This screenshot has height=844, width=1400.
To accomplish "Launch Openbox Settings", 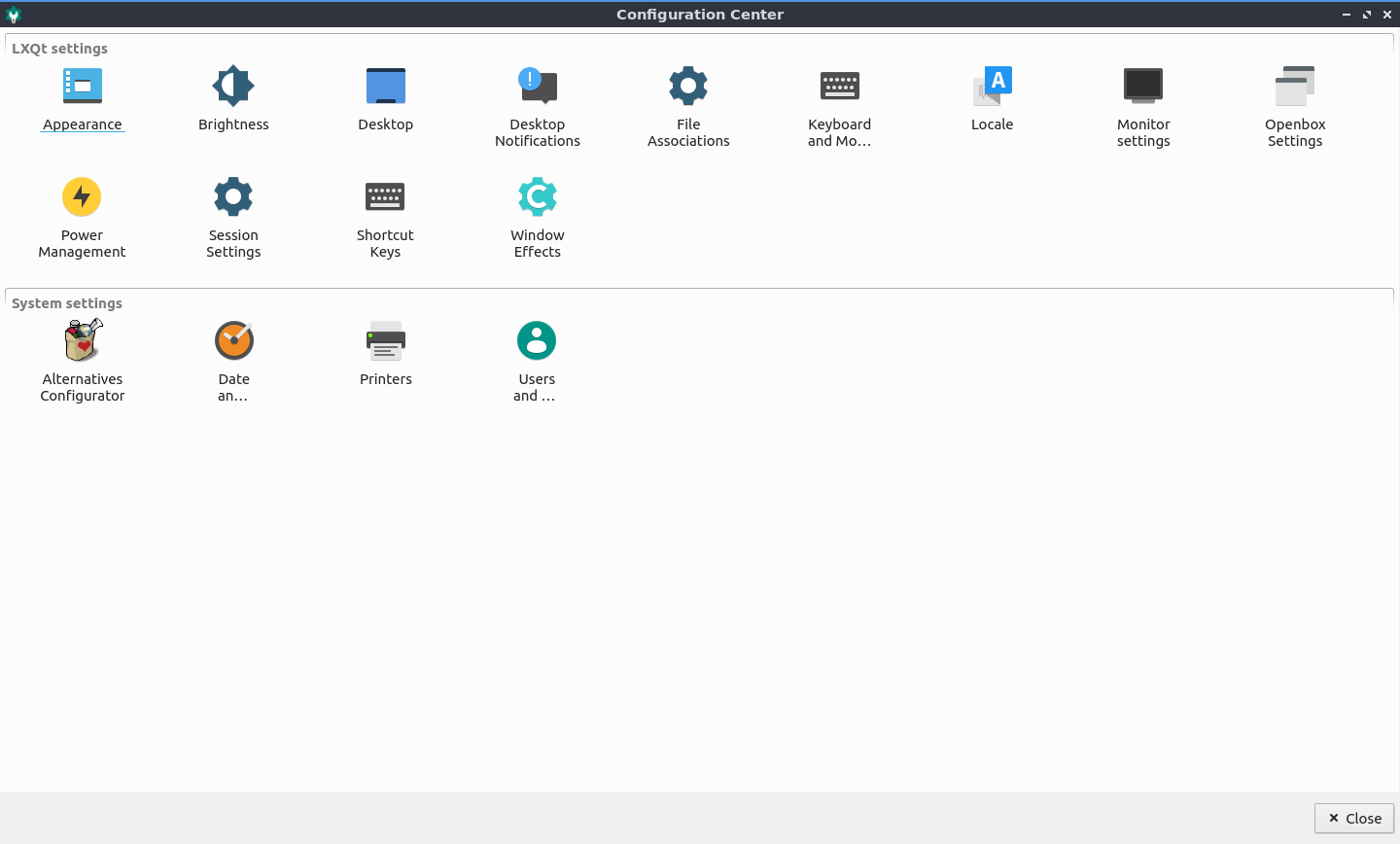I will point(1295,87).
